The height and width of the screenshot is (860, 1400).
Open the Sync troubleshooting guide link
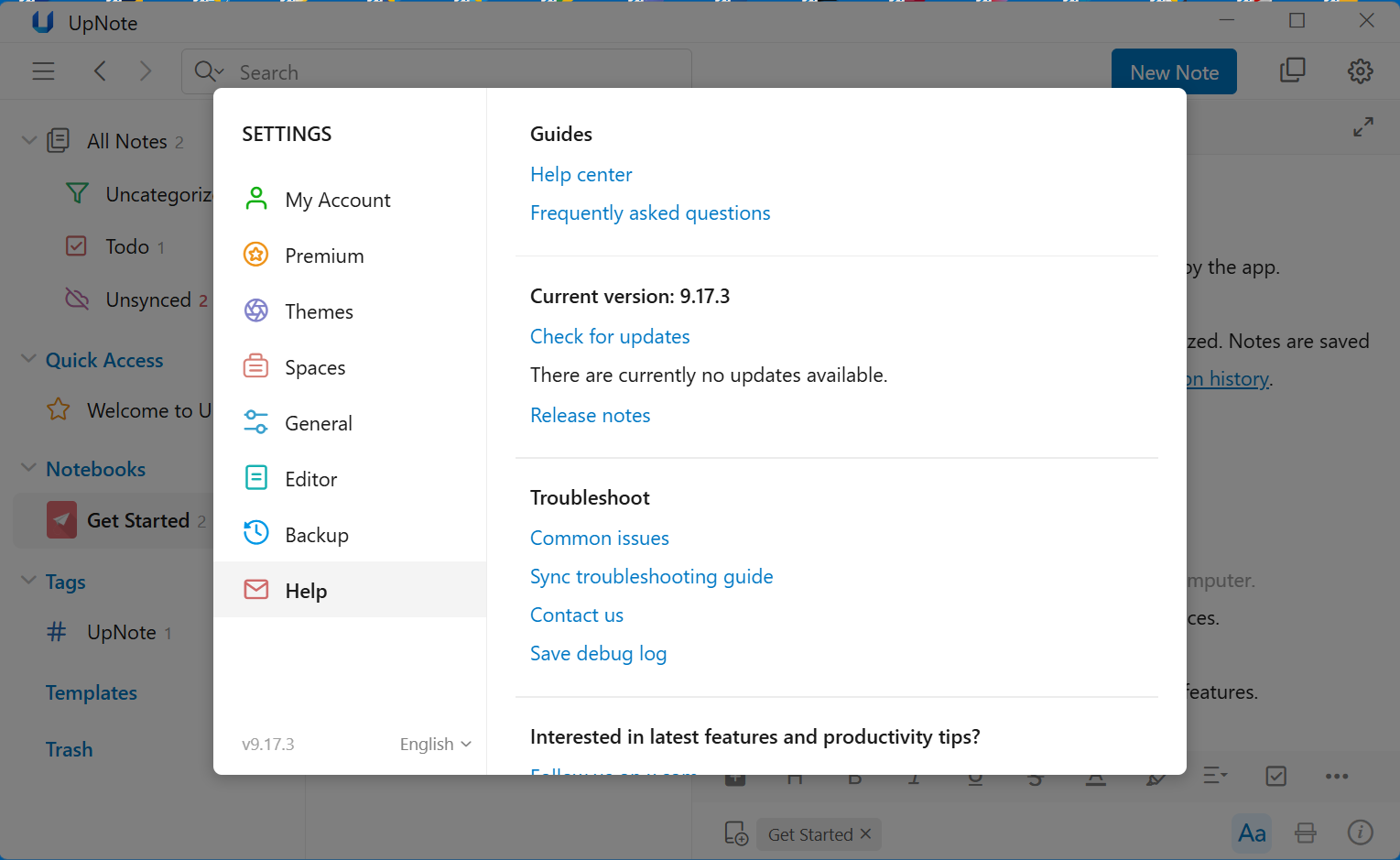pyautogui.click(x=651, y=576)
